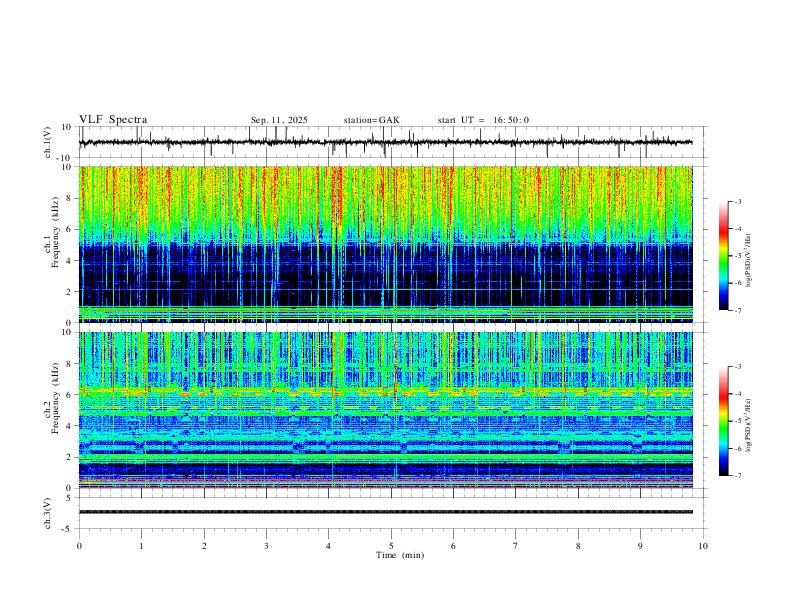Screen dimensions: 792x612
Task: Click time axis tick label "6"
Action: (453, 546)
